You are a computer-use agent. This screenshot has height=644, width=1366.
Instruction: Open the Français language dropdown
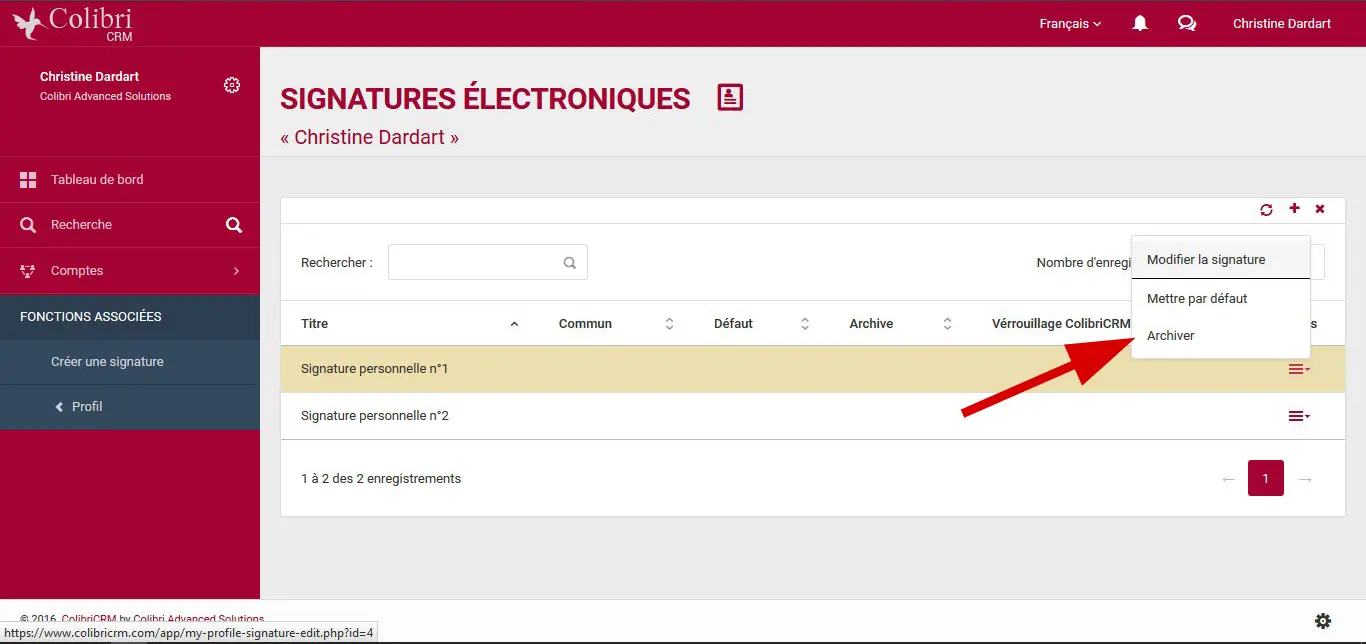coord(1070,23)
